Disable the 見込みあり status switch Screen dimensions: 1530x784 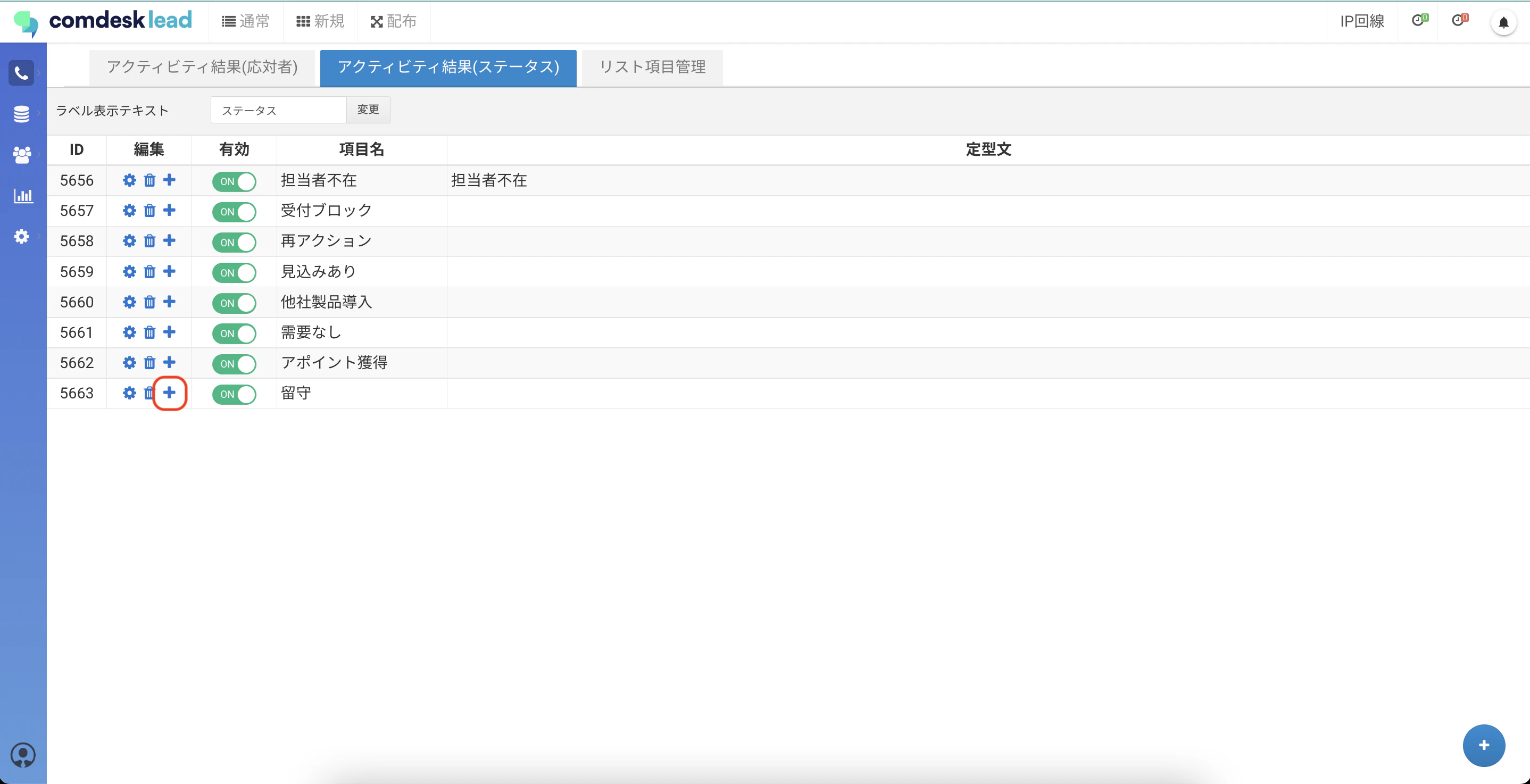[x=234, y=273]
